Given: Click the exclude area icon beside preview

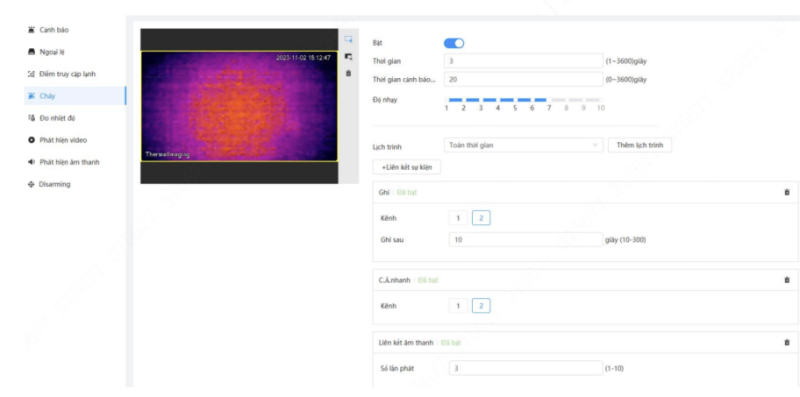Looking at the screenshot, I should pyautogui.click(x=348, y=57).
